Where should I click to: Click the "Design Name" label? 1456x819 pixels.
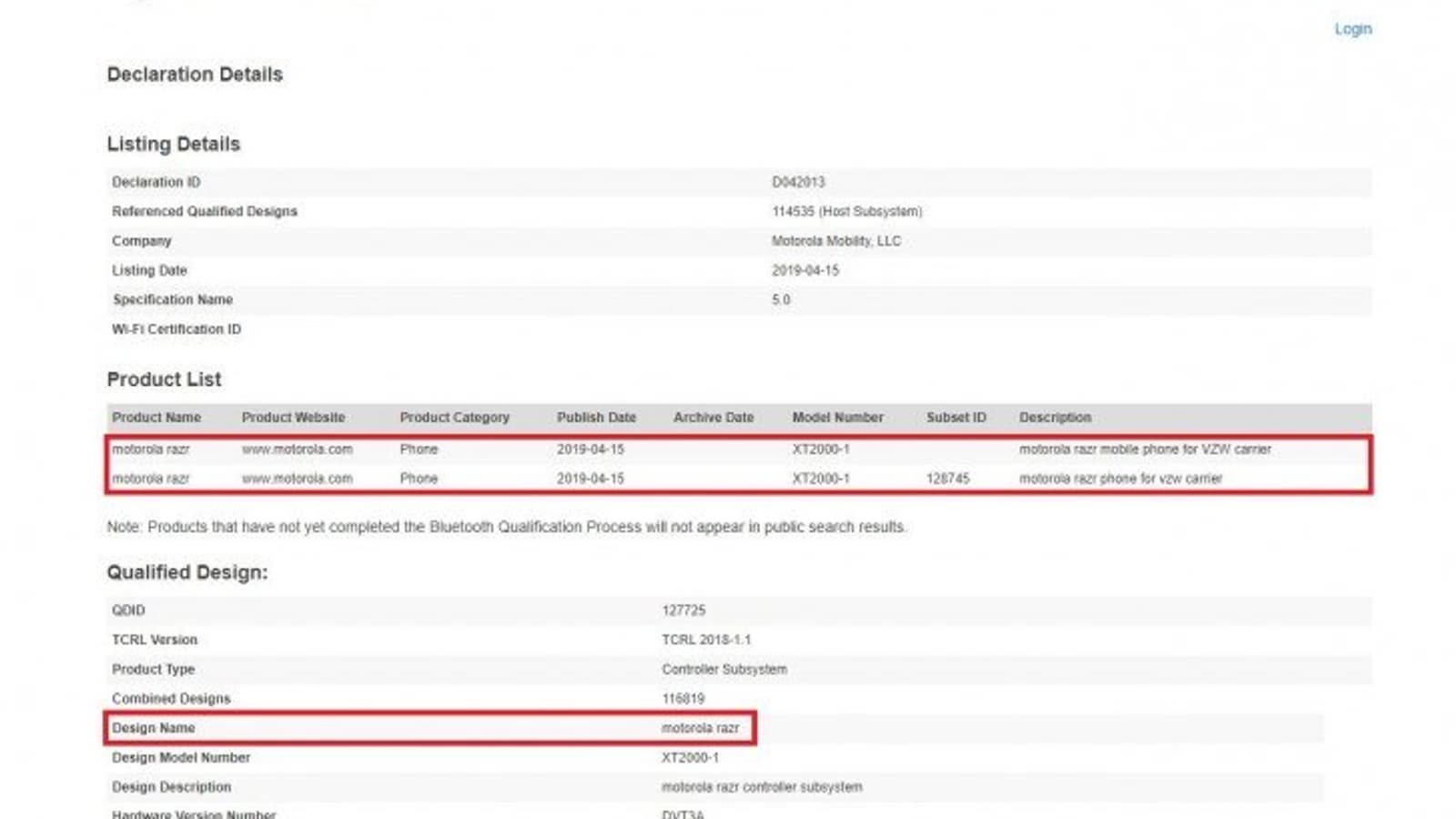point(154,728)
